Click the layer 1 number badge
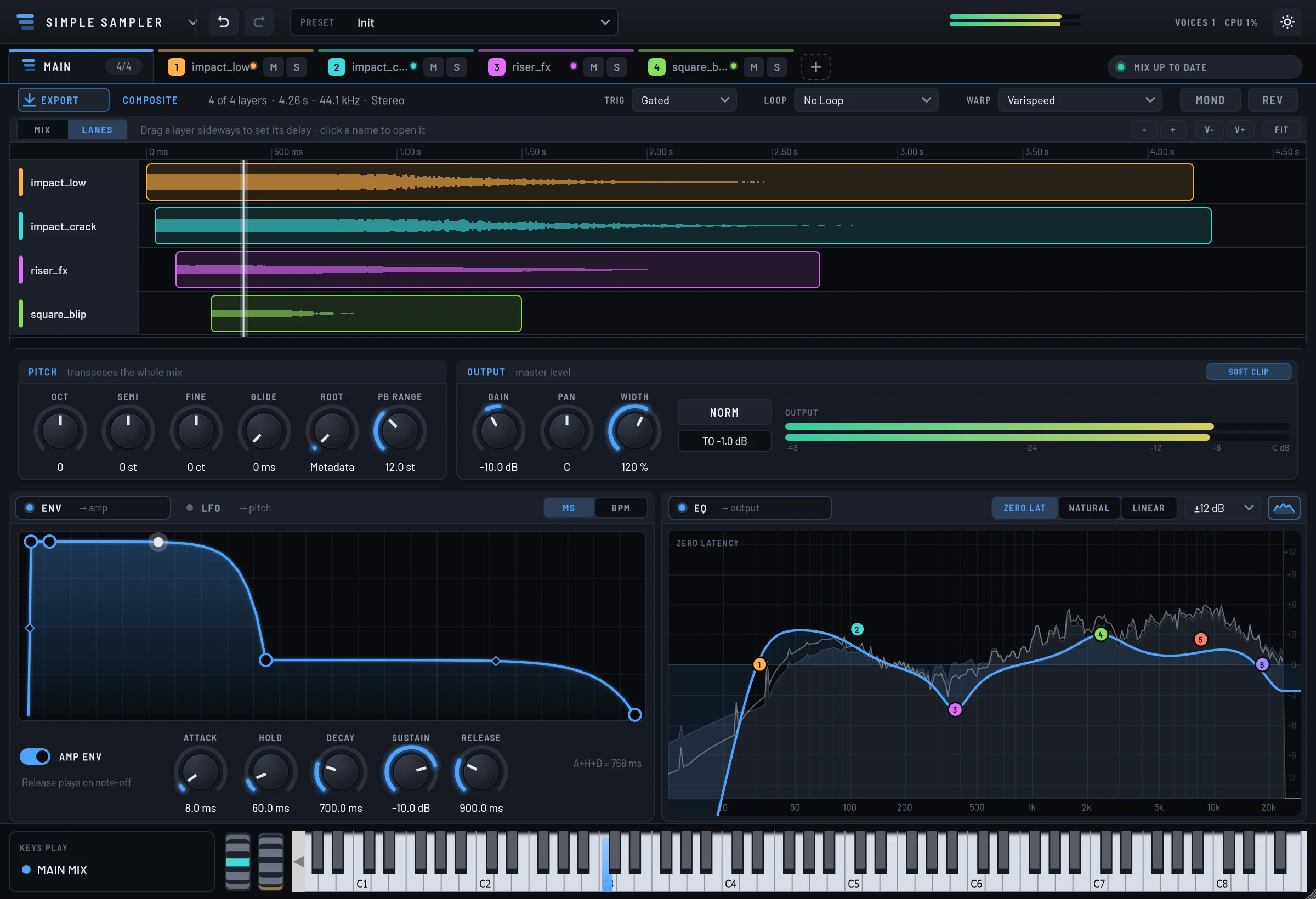 176,67
